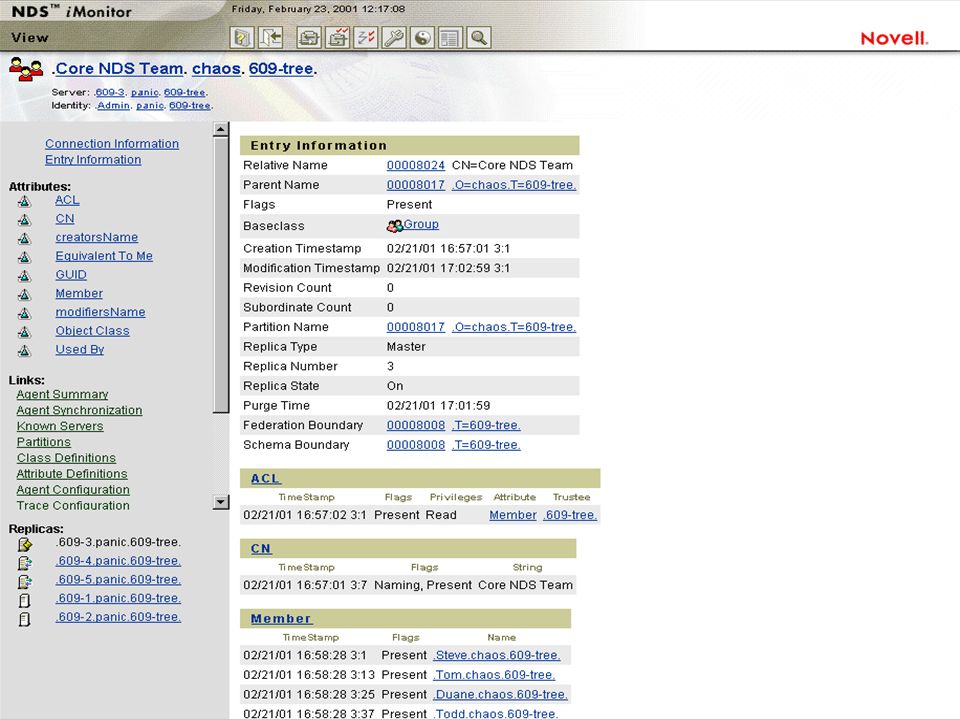Open the CN section header link
The width and height of the screenshot is (960, 720).
(261, 549)
